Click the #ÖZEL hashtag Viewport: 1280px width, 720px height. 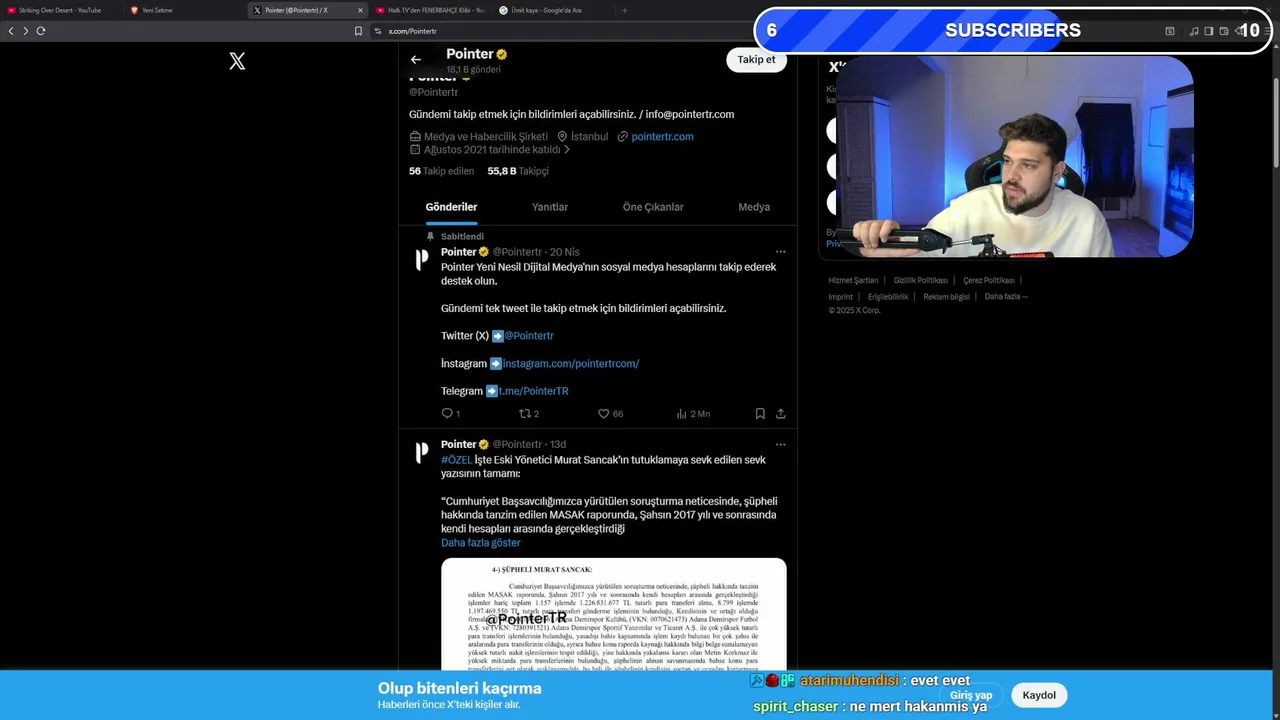pos(456,460)
